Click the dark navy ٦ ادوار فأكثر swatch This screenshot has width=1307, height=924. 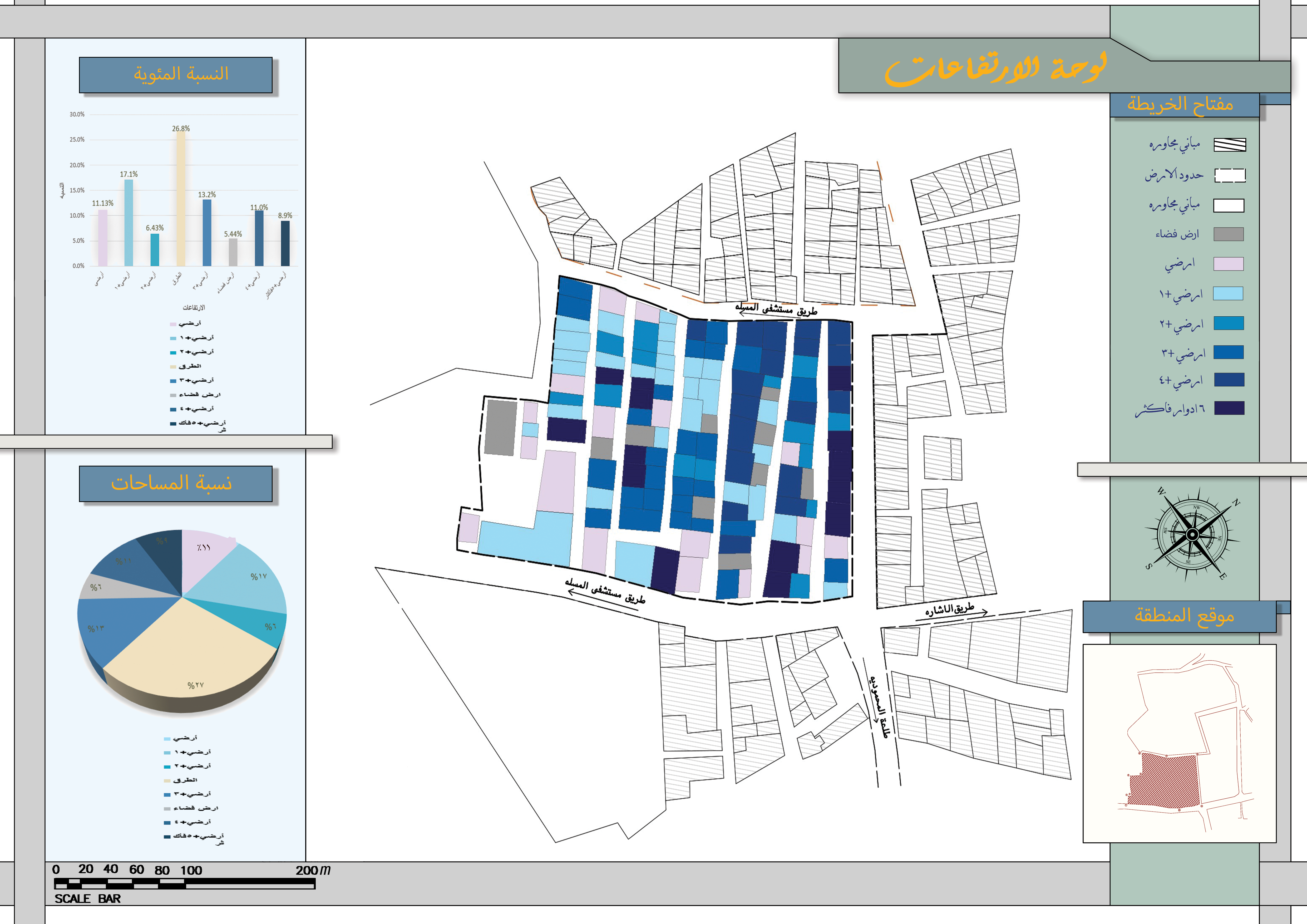pos(1229,408)
